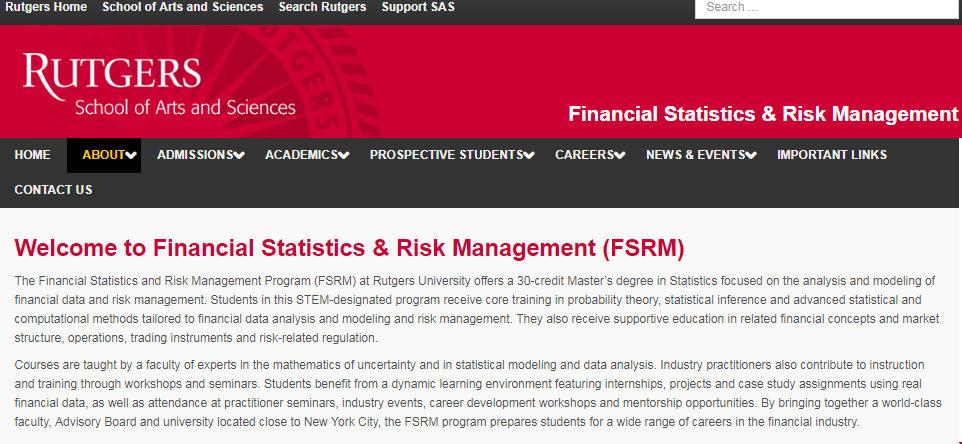The image size is (962, 444).
Task: Select Contact Us in the navigation
Action: click(53, 190)
